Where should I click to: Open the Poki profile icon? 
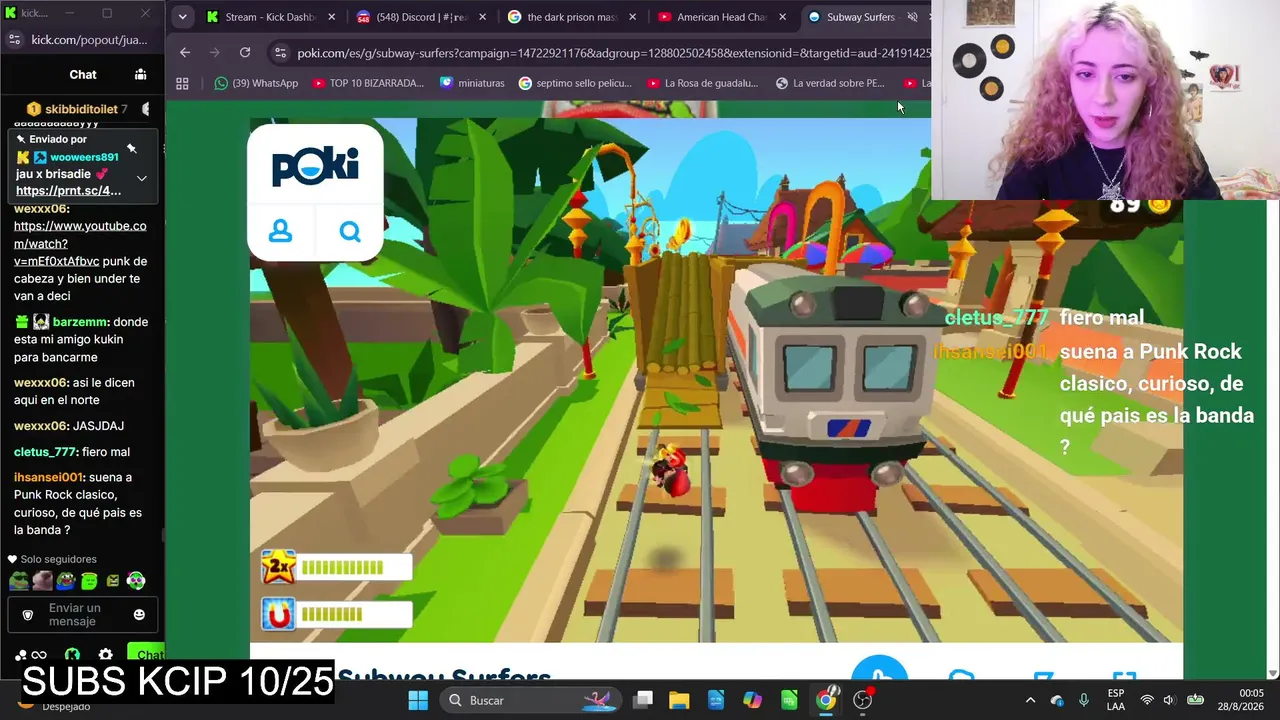pos(281,232)
